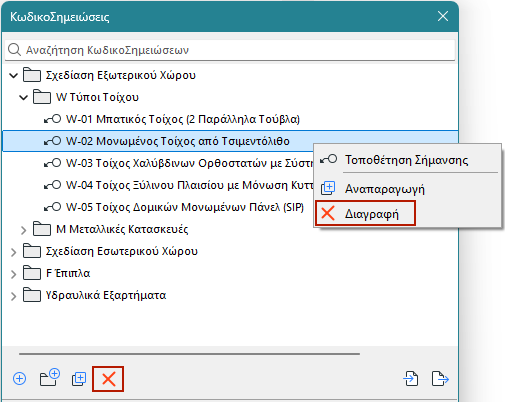Click the Αναζήτηση ΚωδικοΣημειώσεων search field
This screenshot has height=402, width=505.
[x=230, y=50]
